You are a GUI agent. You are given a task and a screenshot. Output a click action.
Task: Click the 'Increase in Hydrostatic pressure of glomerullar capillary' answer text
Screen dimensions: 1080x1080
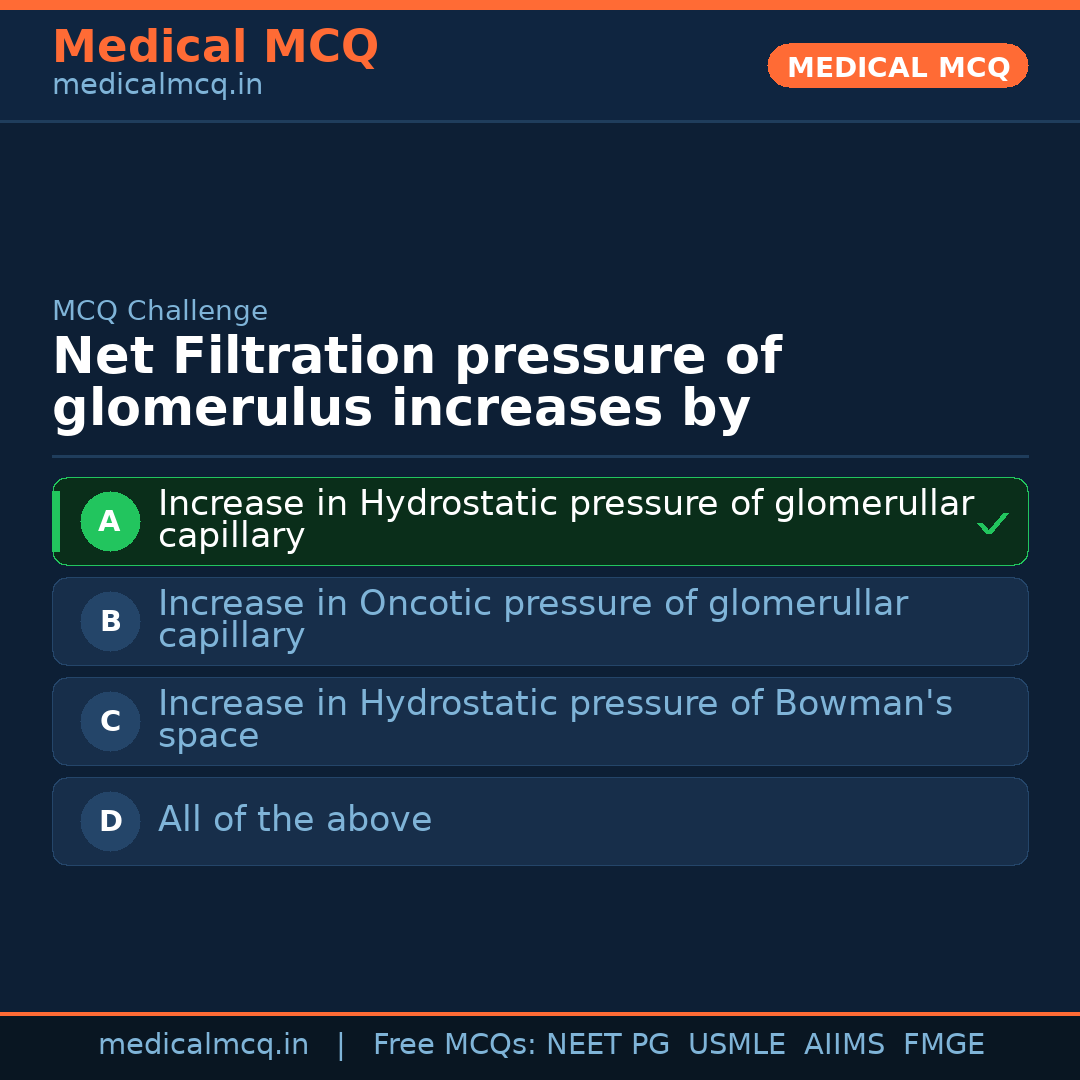(565, 519)
